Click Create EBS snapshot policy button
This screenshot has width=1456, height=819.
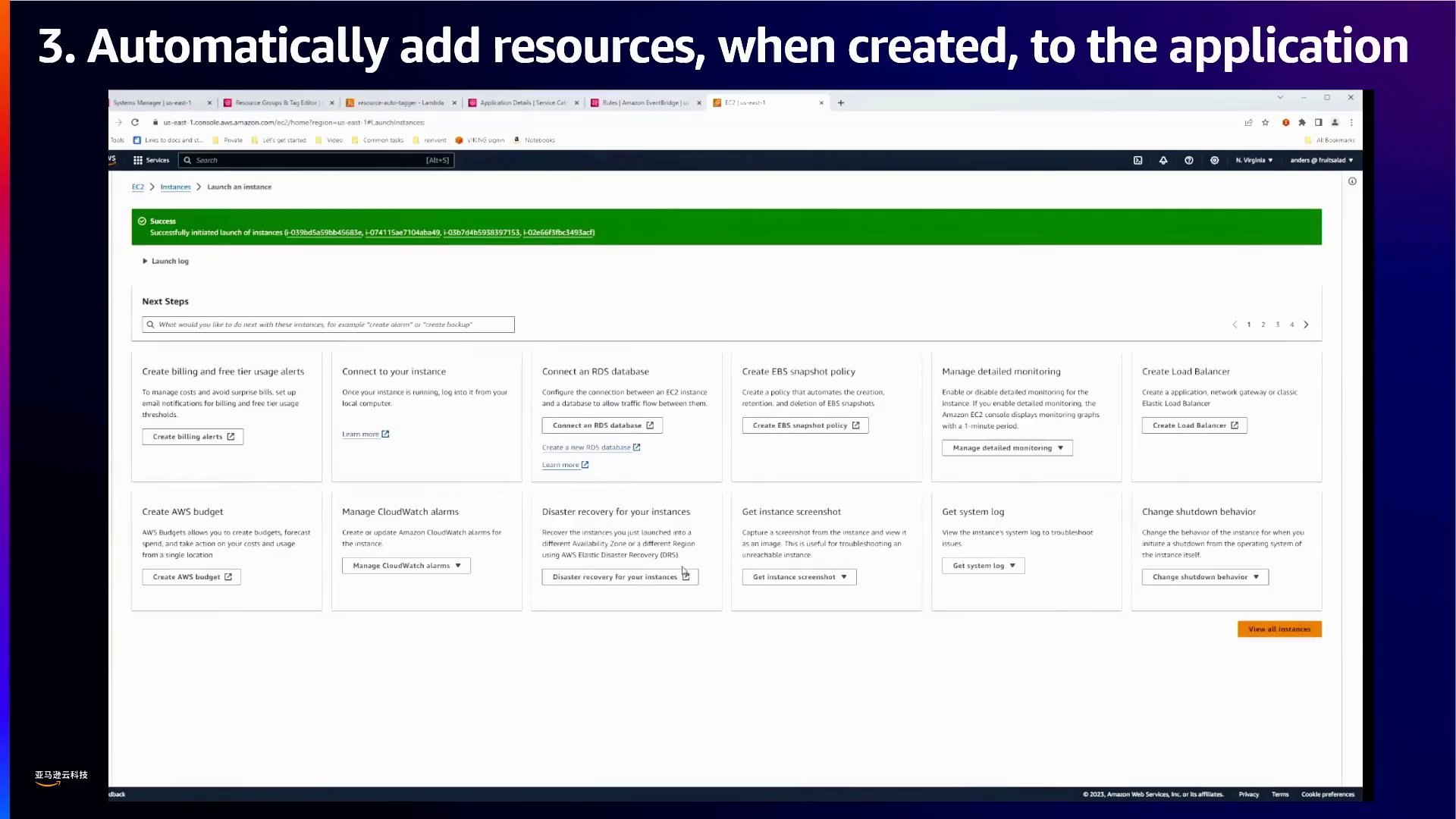pyautogui.click(x=805, y=425)
